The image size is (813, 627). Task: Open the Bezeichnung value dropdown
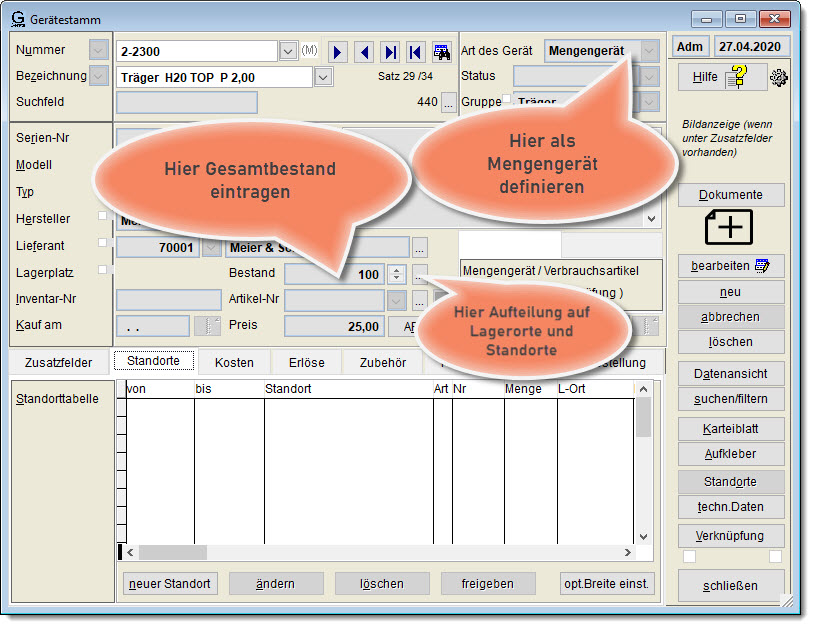coord(324,77)
